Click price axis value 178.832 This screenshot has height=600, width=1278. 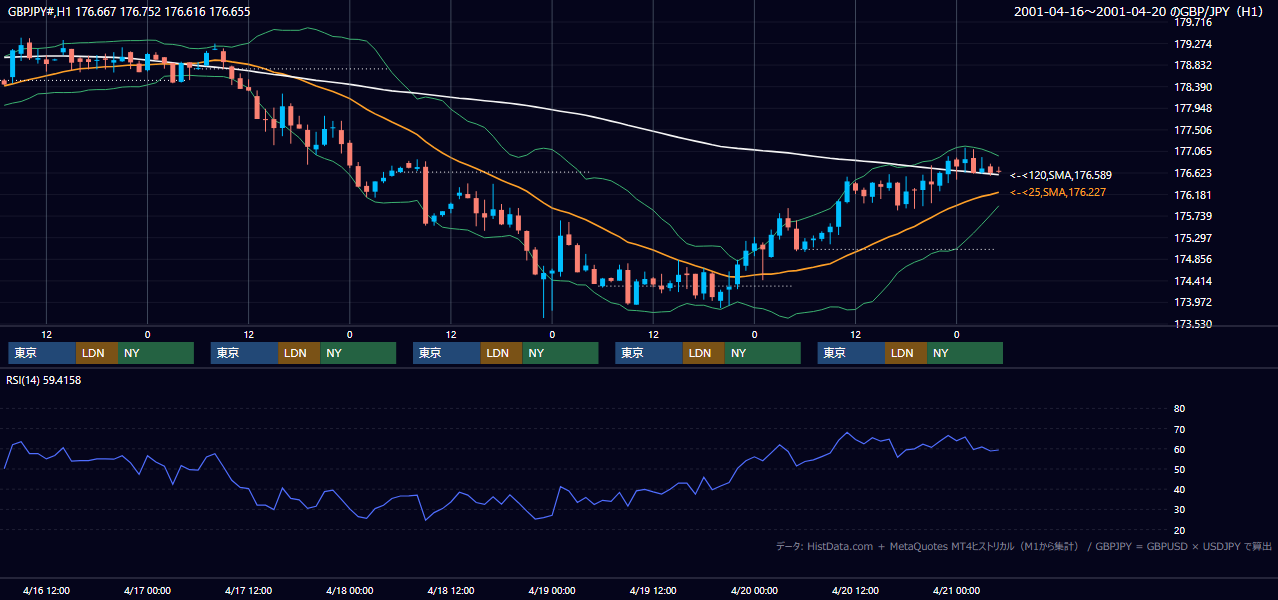click(1192, 65)
